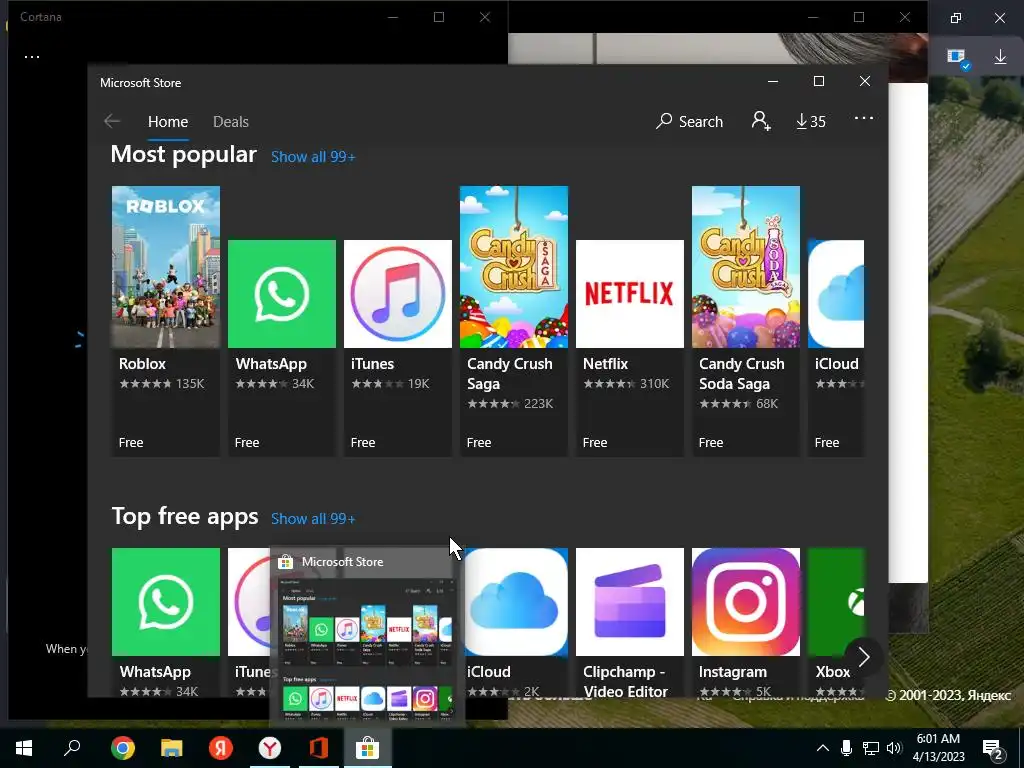The height and width of the screenshot is (768, 1024).
Task: Click the browser download arrow icon
Action: point(1000,57)
